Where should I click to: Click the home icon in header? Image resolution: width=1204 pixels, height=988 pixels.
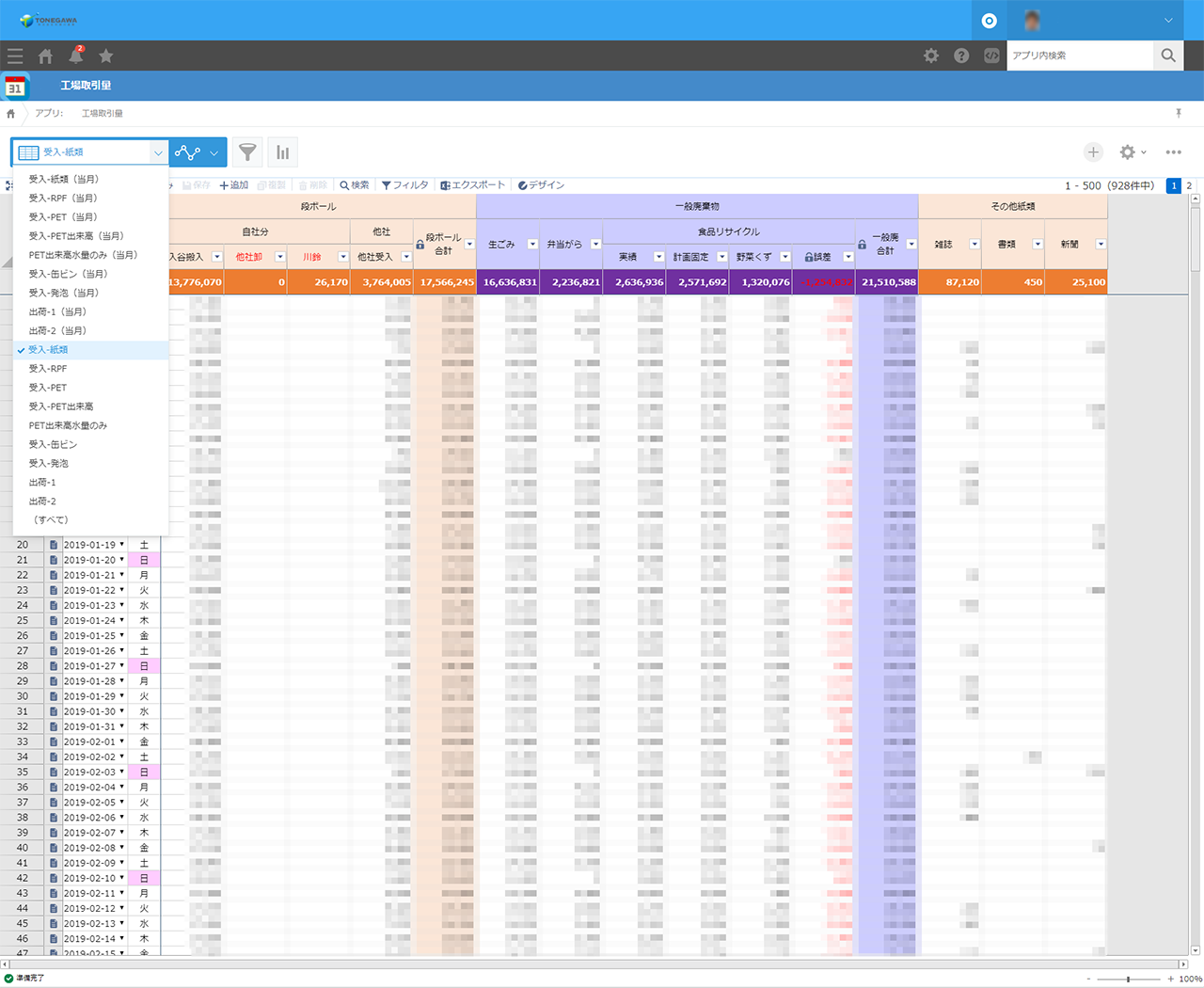pyautogui.click(x=45, y=56)
